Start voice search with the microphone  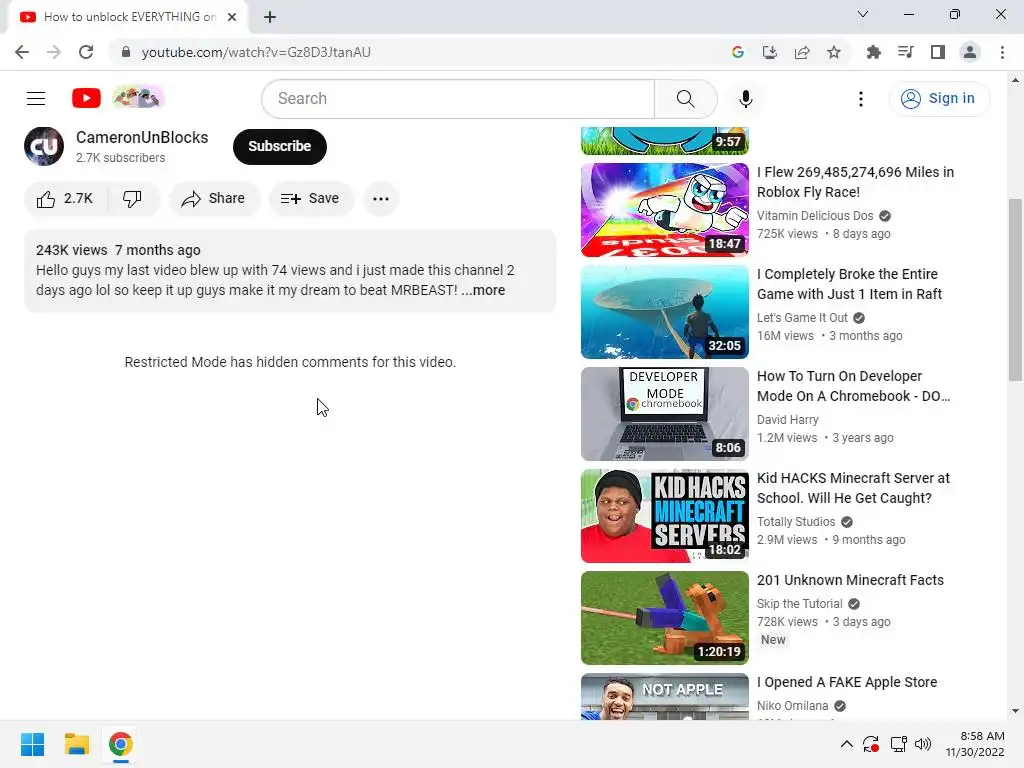(746, 99)
